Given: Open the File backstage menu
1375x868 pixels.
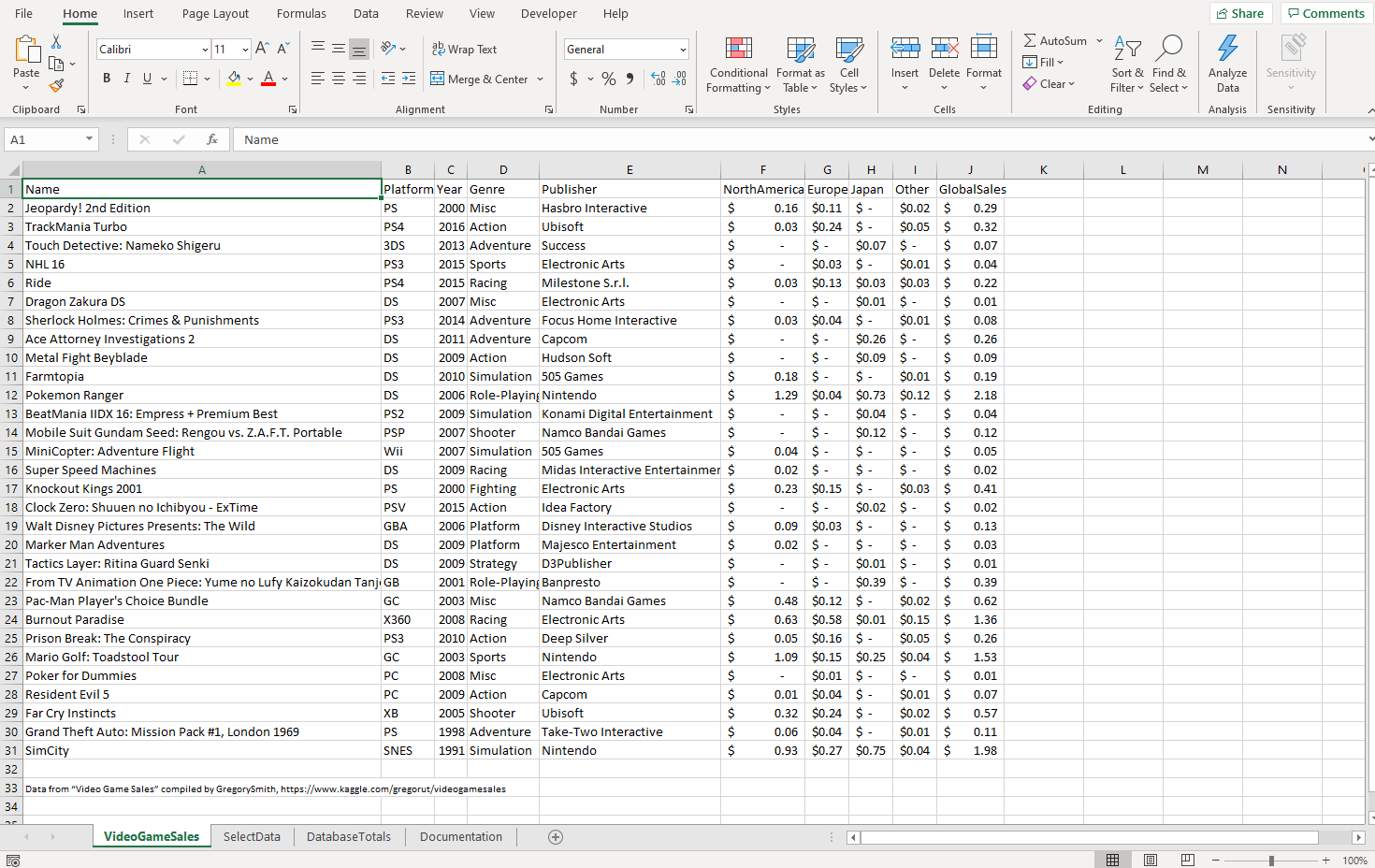Looking at the screenshot, I should (24, 14).
